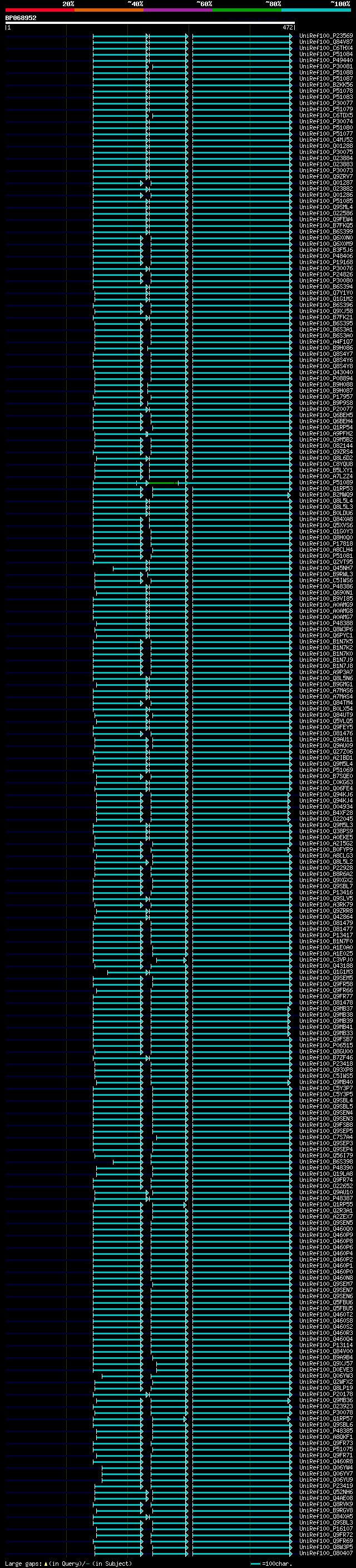Select the query name BP068952
The width and height of the screenshot is (356, 1568).
coord(21,18)
